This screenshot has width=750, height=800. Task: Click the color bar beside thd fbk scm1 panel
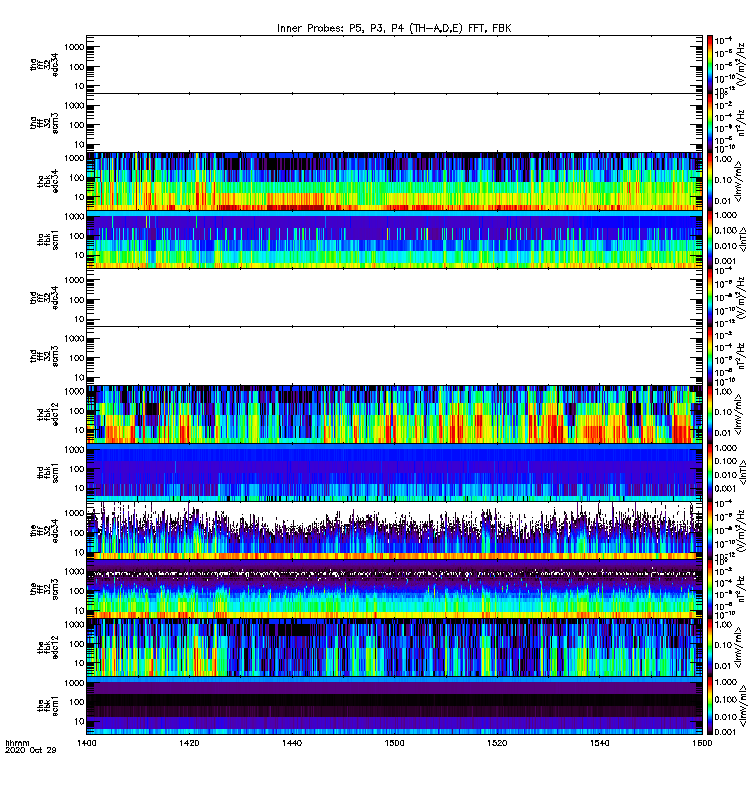coord(710,472)
